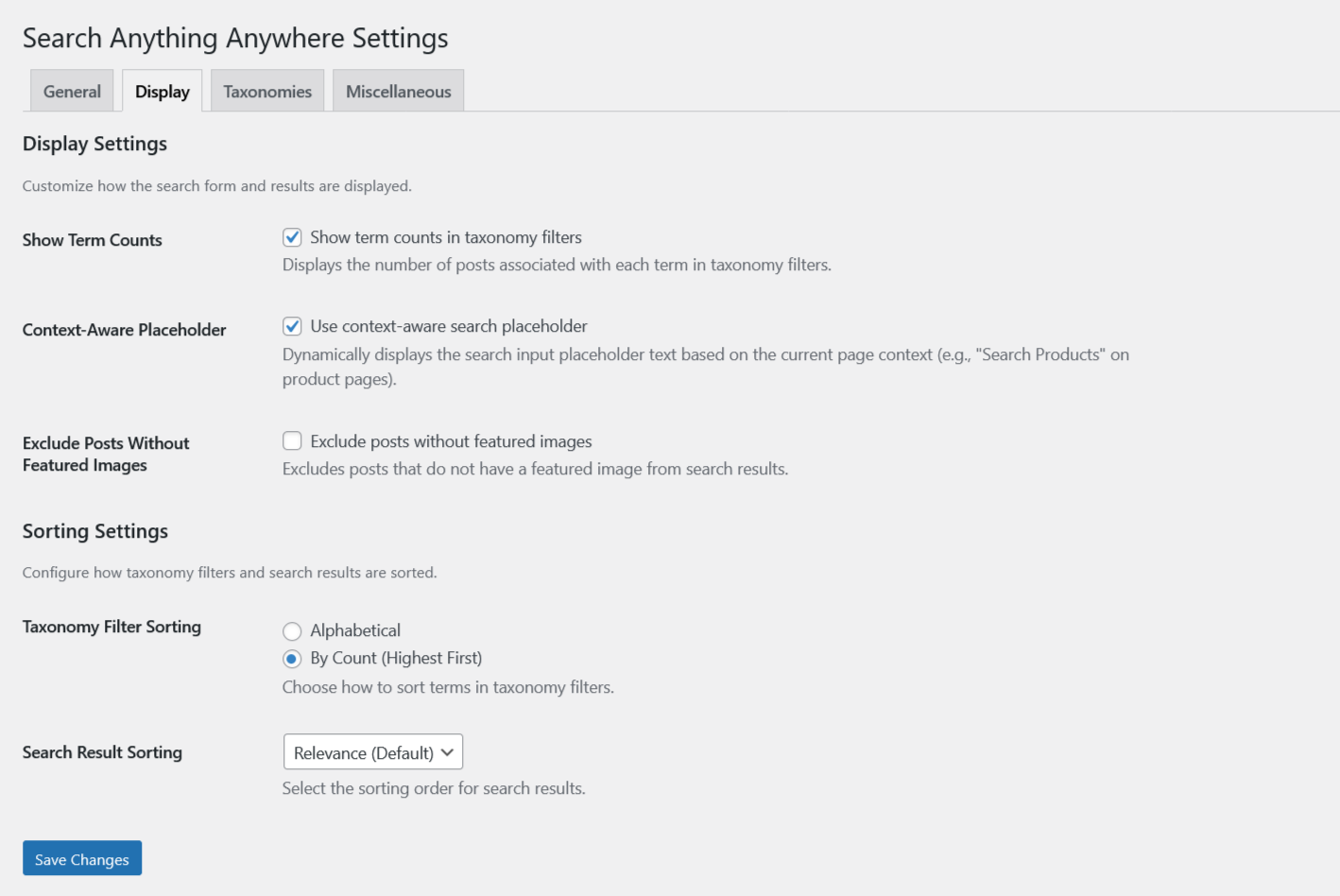This screenshot has width=1340, height=896.
Task: Open the Taxonomies tab
Action: [x=267, y=92]
